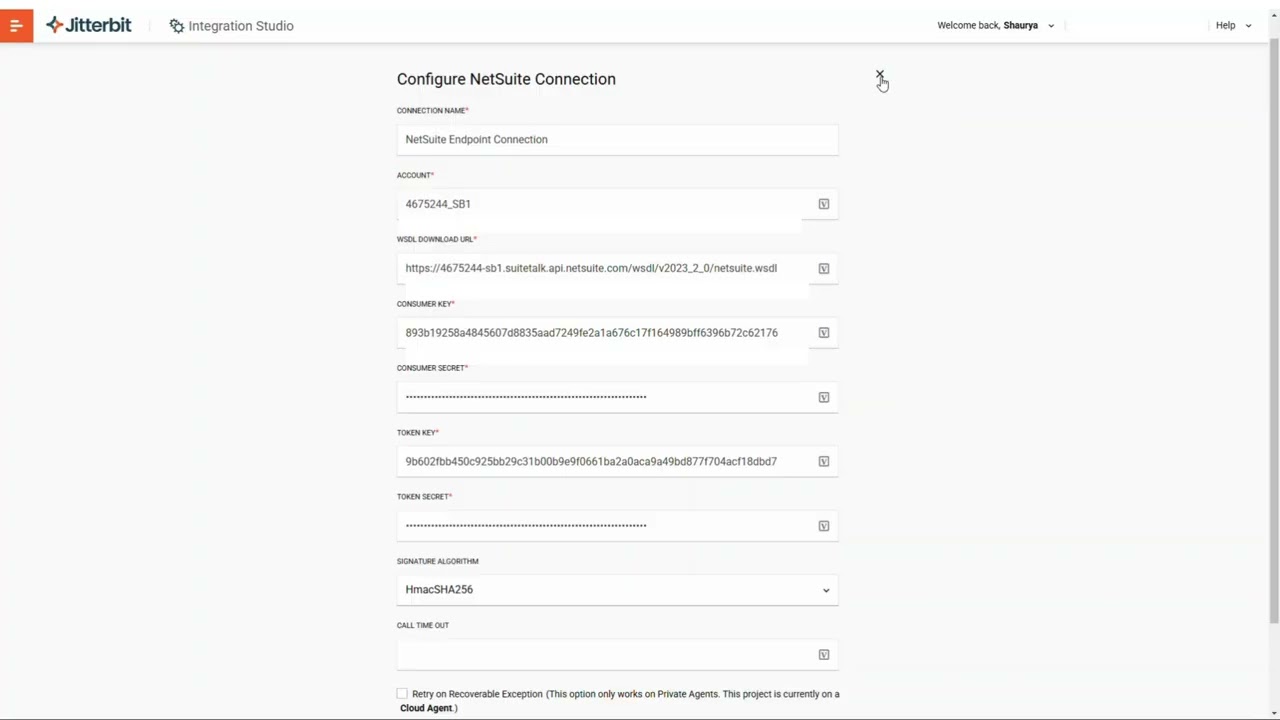Screen dimensions: 1280x720
Task: Click the Integration Studio title link
Action: point(241,26)
